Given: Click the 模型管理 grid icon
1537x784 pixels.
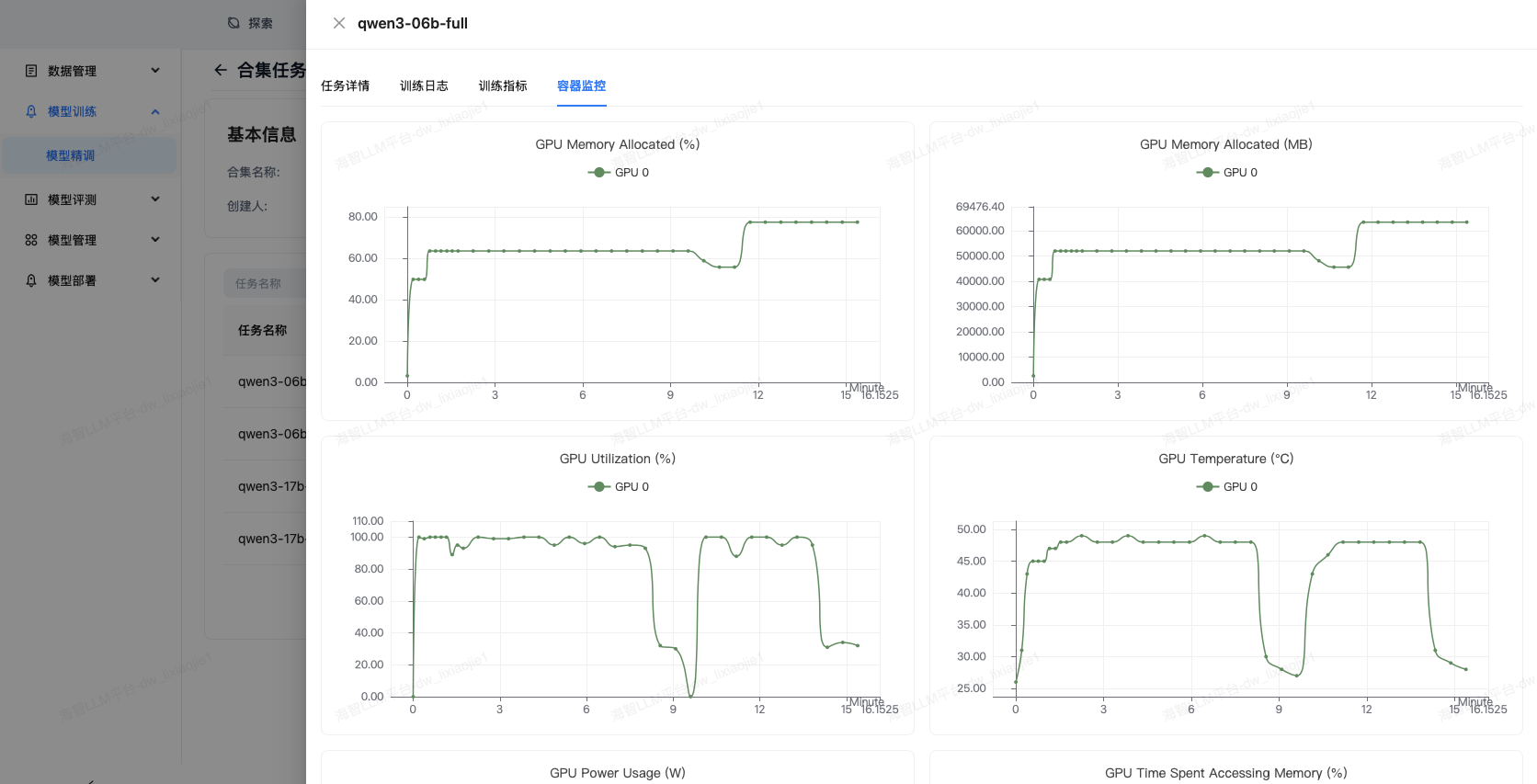Looking at the screenshot, I should (x=31, y=240).
